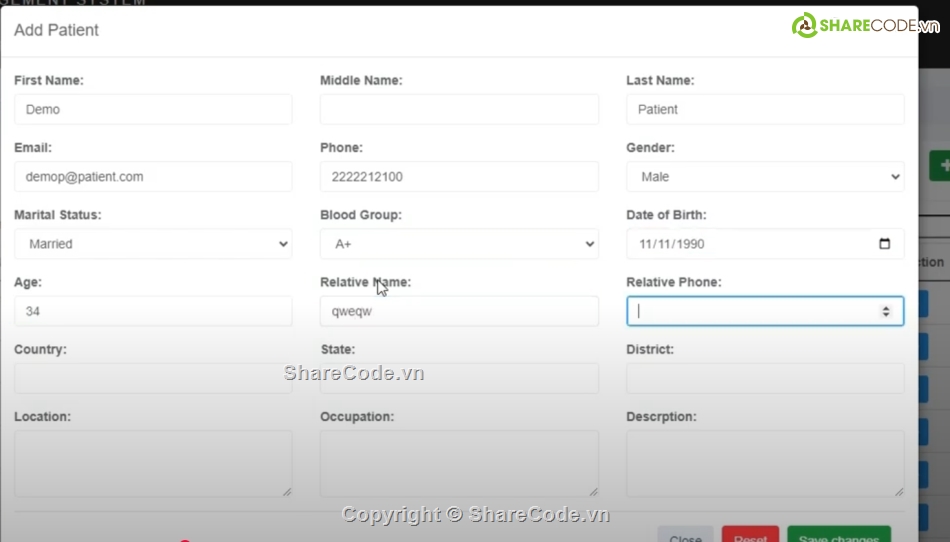The width and height of the screenshot is (950, 542).
Task: Focus the Relative Name text field
Action: pos(459,311)
